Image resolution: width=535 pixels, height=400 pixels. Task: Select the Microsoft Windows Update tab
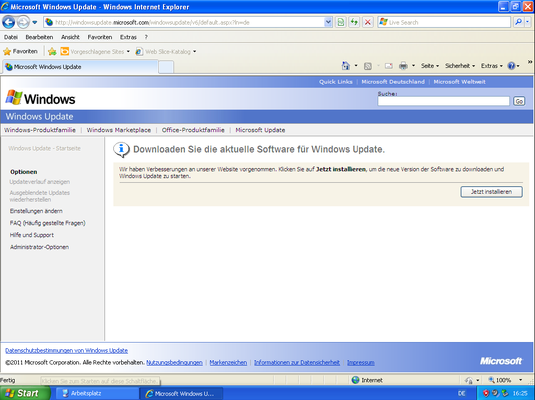point(81,67)
